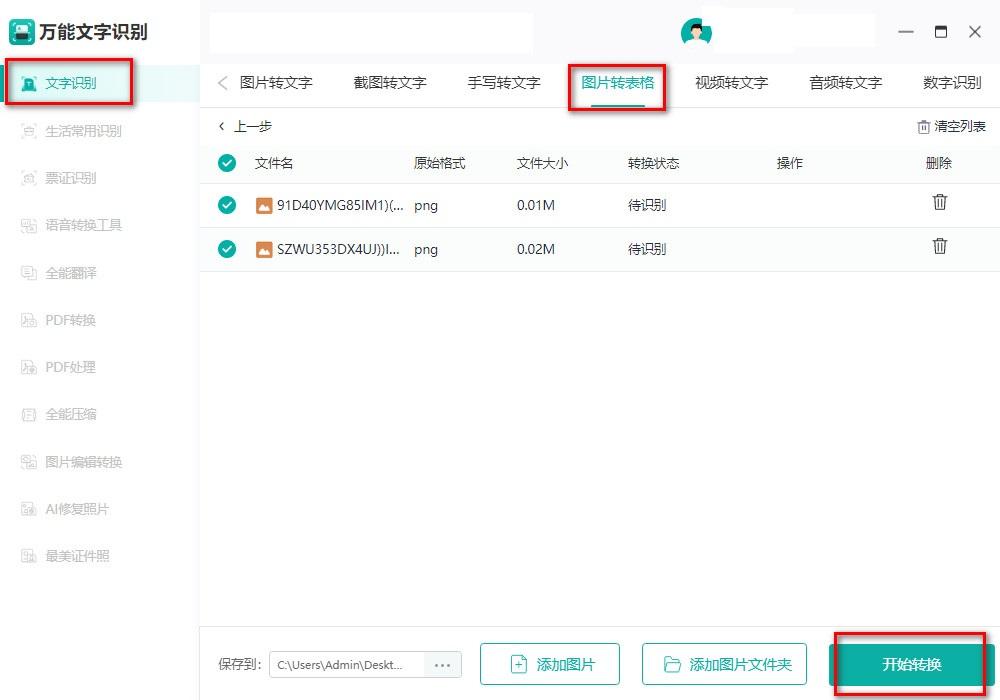Open the 最美证件照 menu label
Viewport: 1000px width, 700px height.
coord(77,556)
